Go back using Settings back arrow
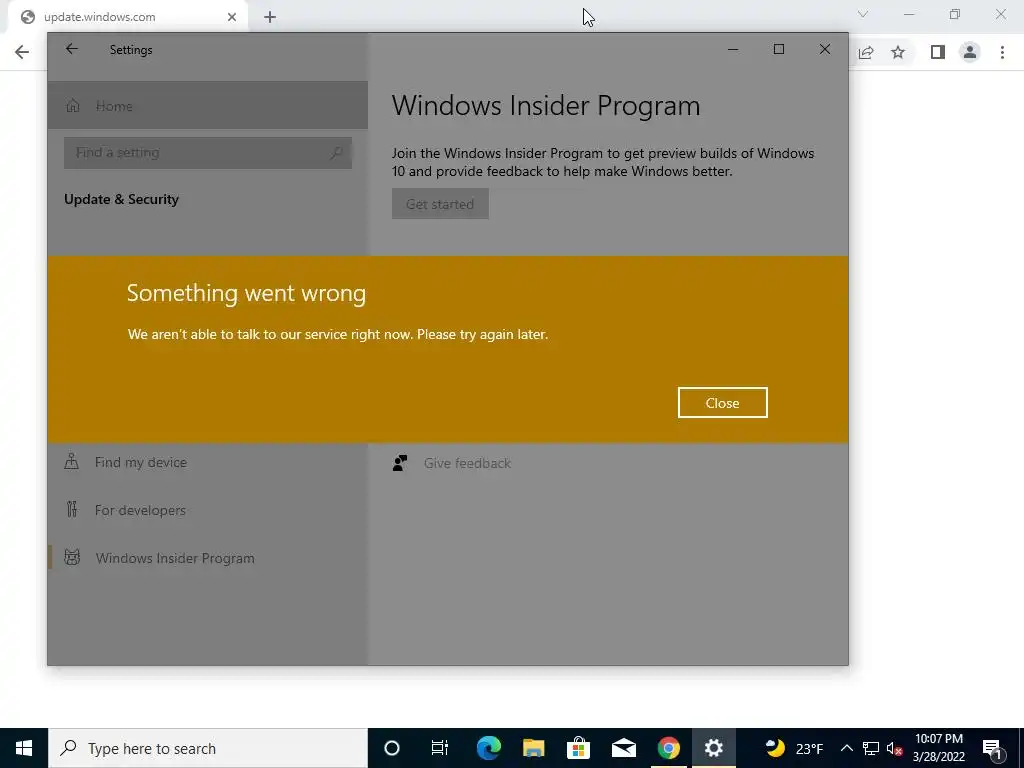 72,49
